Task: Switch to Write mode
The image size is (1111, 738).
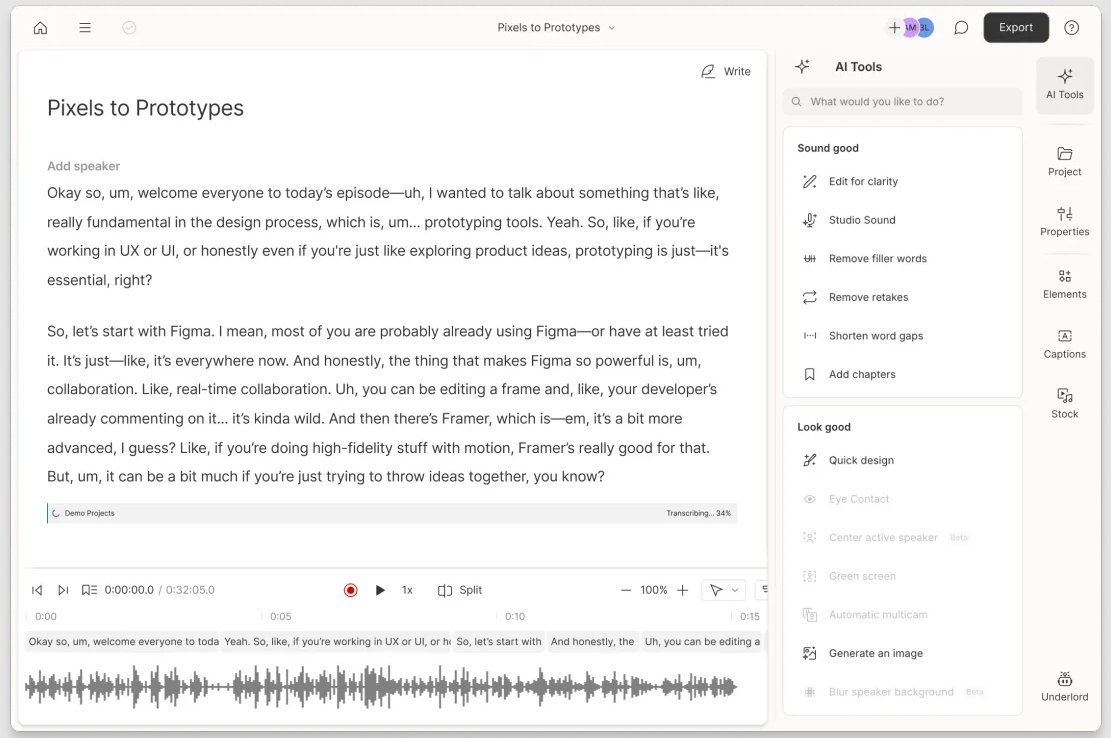Action: [x=725, y=71]
